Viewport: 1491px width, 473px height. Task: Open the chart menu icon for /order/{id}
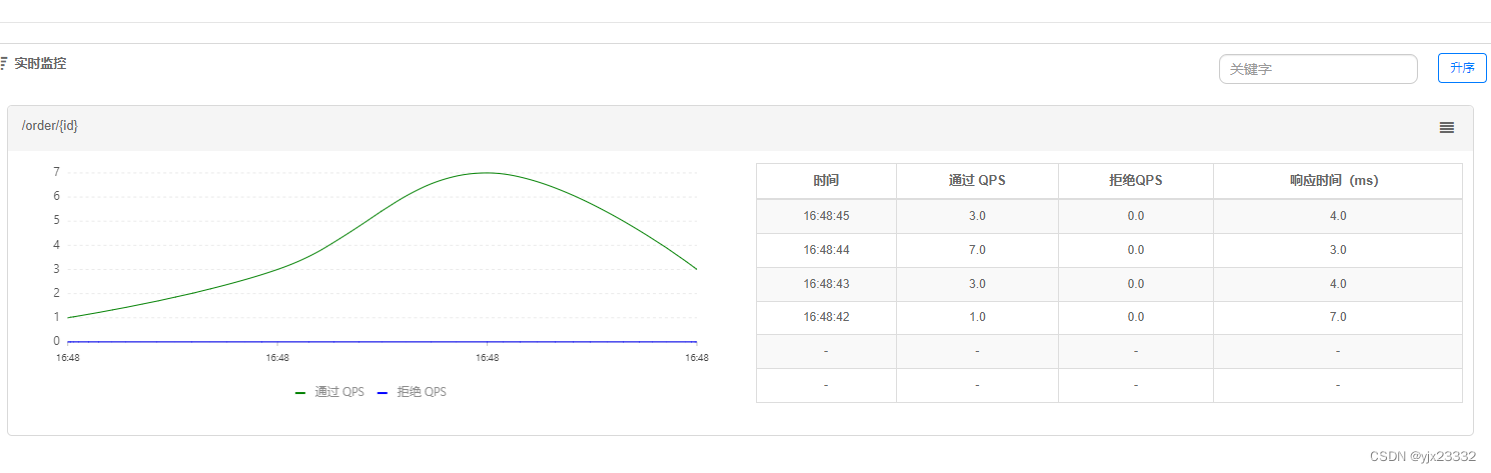[1446, 128]
